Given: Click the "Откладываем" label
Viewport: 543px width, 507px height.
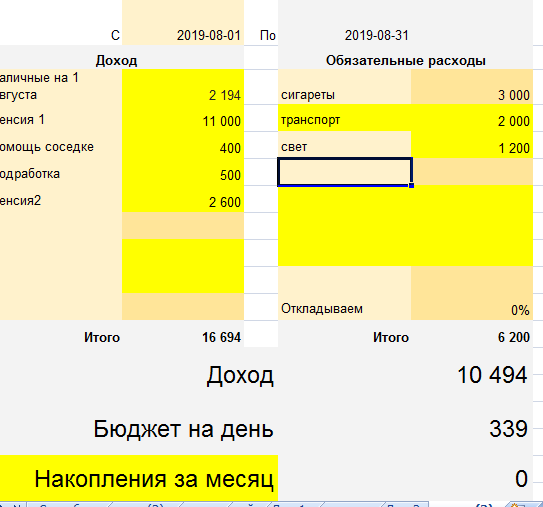Looking at the screenshot, I should click(322, 309).
